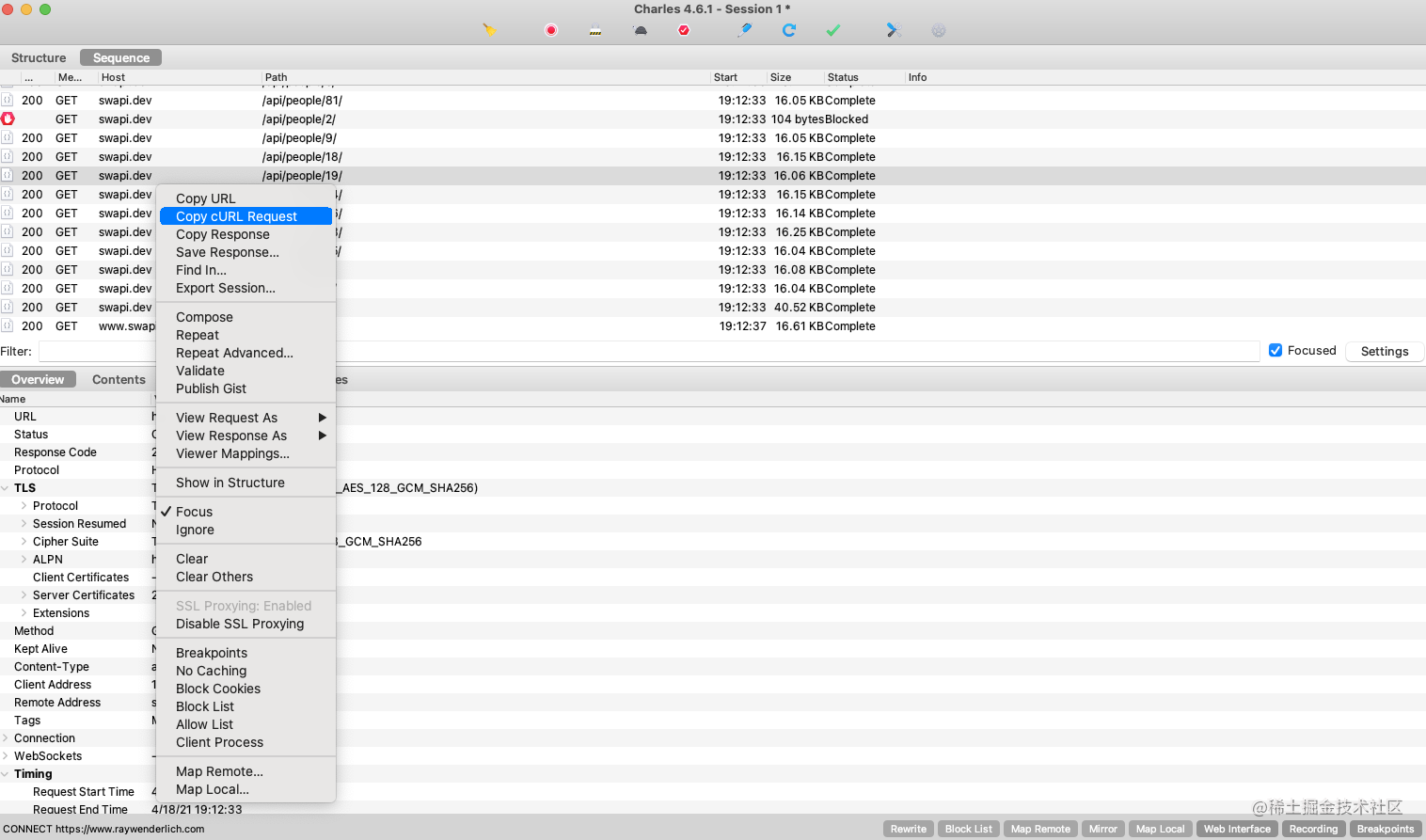
Task: Select the 40.52 KB size cell
Action: tap(799, 308)
